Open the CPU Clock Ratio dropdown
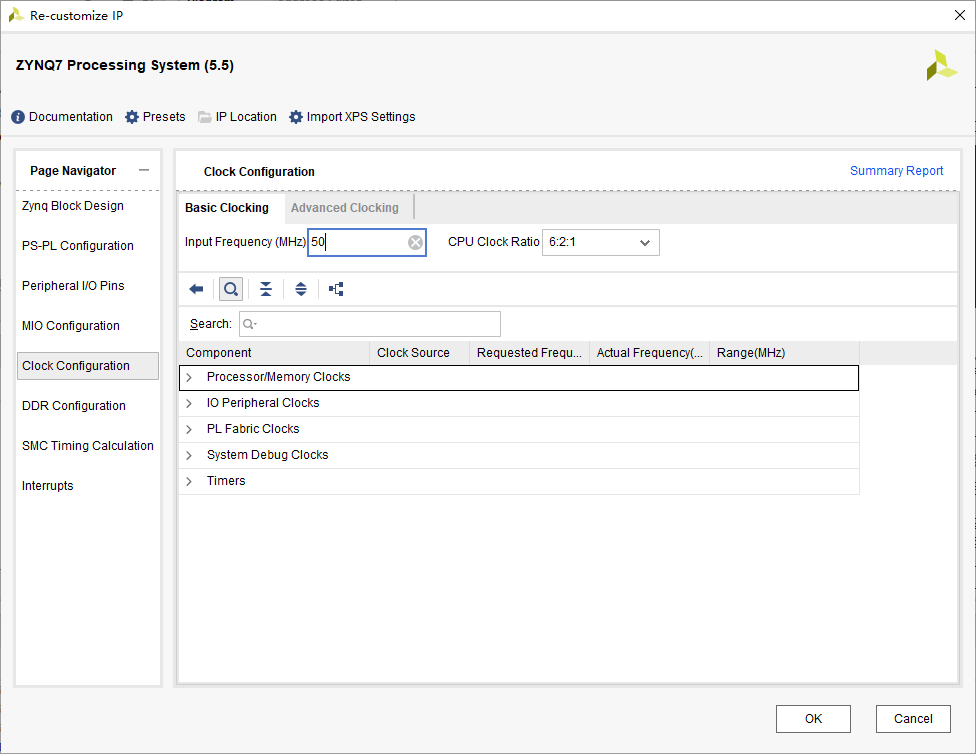 tap(601, 242)
